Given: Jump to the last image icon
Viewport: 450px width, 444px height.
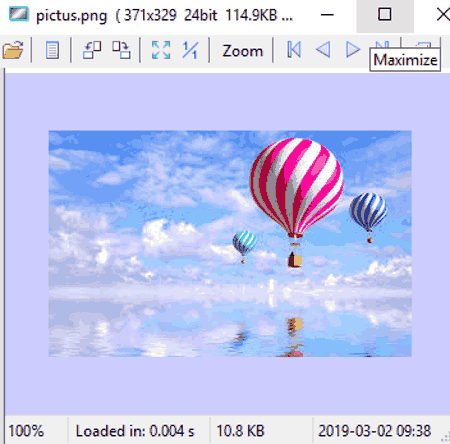Looking at the screenshot, I should (x=382, y=45).
